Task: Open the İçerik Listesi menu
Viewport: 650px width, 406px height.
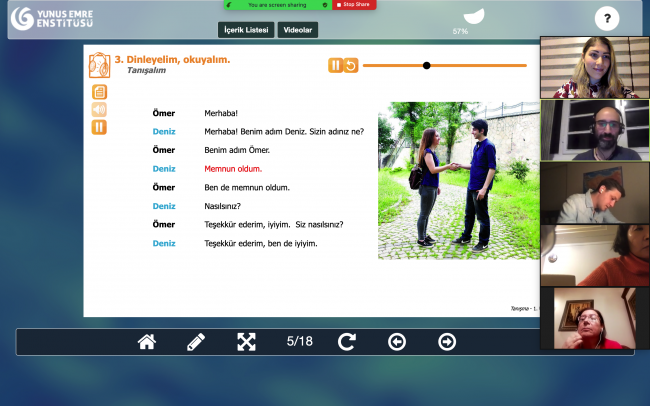Action: (x=245, y=30)
